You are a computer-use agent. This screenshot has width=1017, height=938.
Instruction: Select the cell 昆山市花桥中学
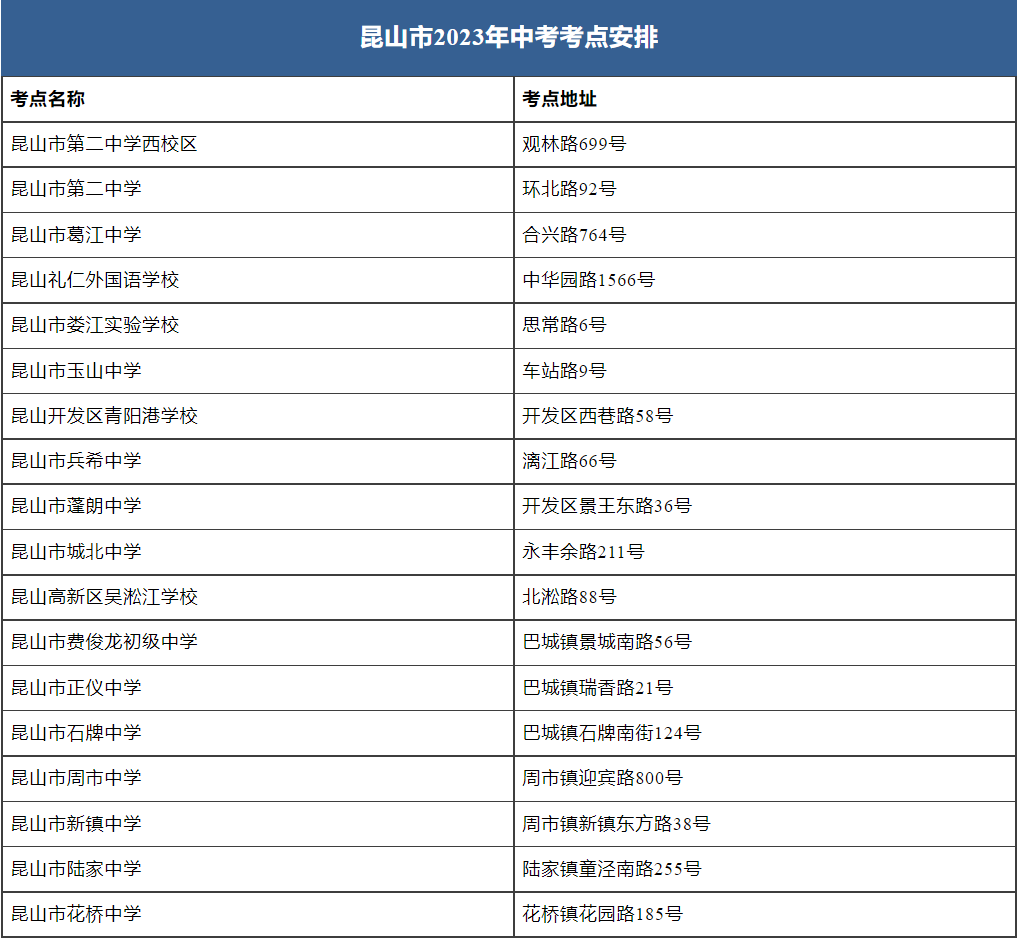point(257,914)
